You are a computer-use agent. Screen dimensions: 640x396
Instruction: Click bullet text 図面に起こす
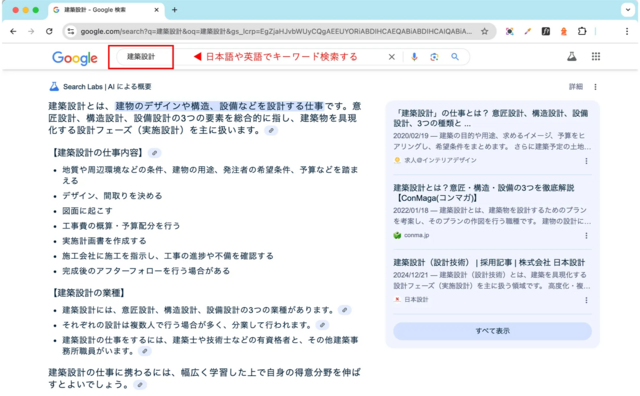coord(87,211)
